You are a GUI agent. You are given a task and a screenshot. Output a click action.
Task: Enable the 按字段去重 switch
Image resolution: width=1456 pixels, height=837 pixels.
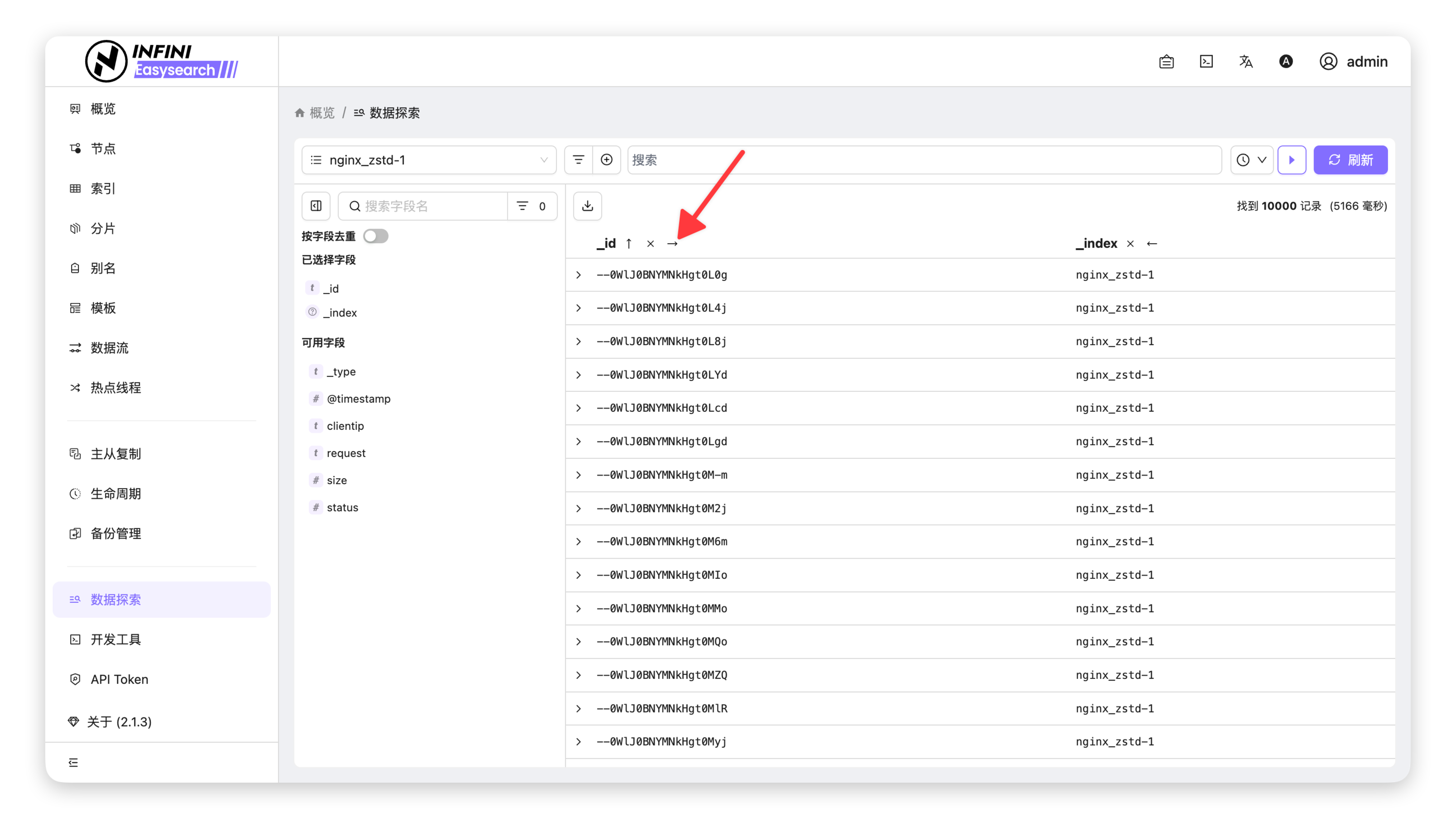[x=376, y=236]
